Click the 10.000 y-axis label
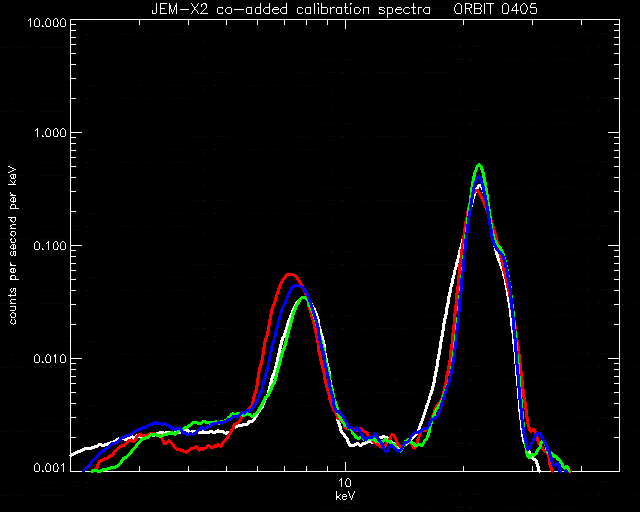The height and width of the screenshot is (512, 640). coord(47,22)
